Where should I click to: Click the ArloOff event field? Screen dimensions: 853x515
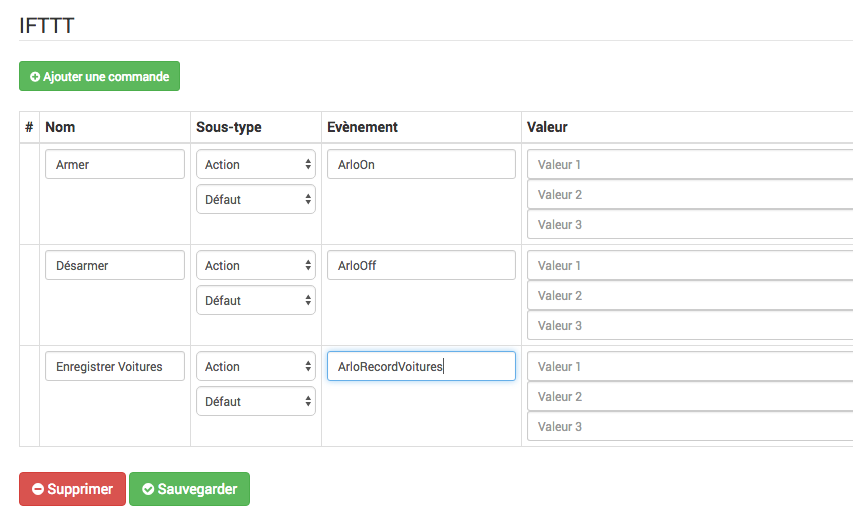click(421, 265)
